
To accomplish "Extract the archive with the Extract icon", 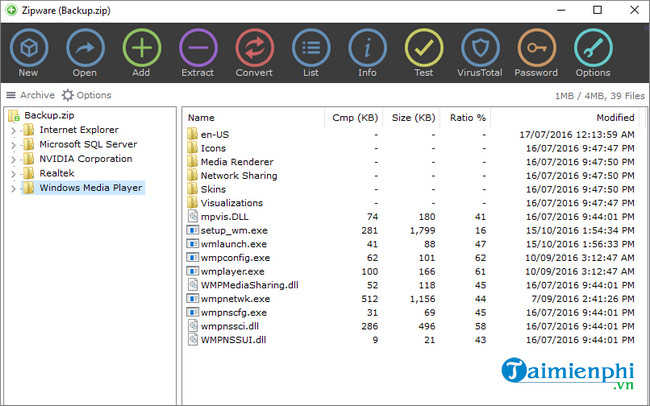I will pyautogui.click(x=198, y=48).
